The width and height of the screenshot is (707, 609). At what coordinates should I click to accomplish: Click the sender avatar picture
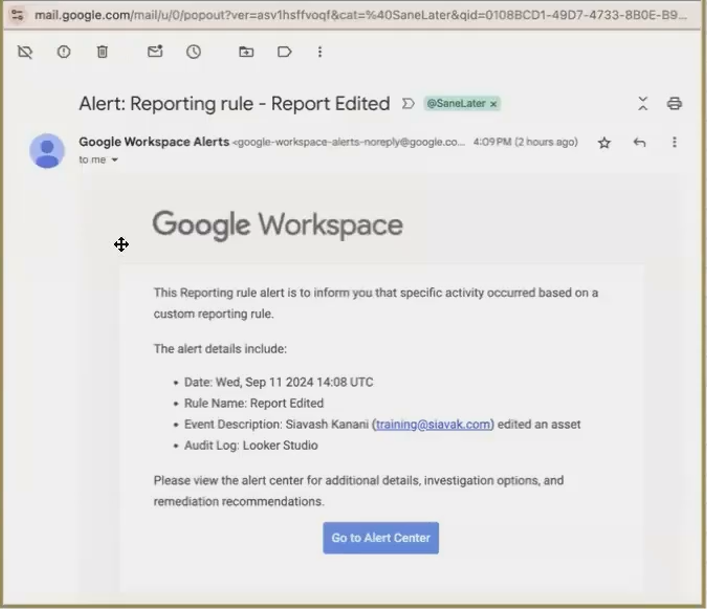pyautogui.click(x=47, y=151)
